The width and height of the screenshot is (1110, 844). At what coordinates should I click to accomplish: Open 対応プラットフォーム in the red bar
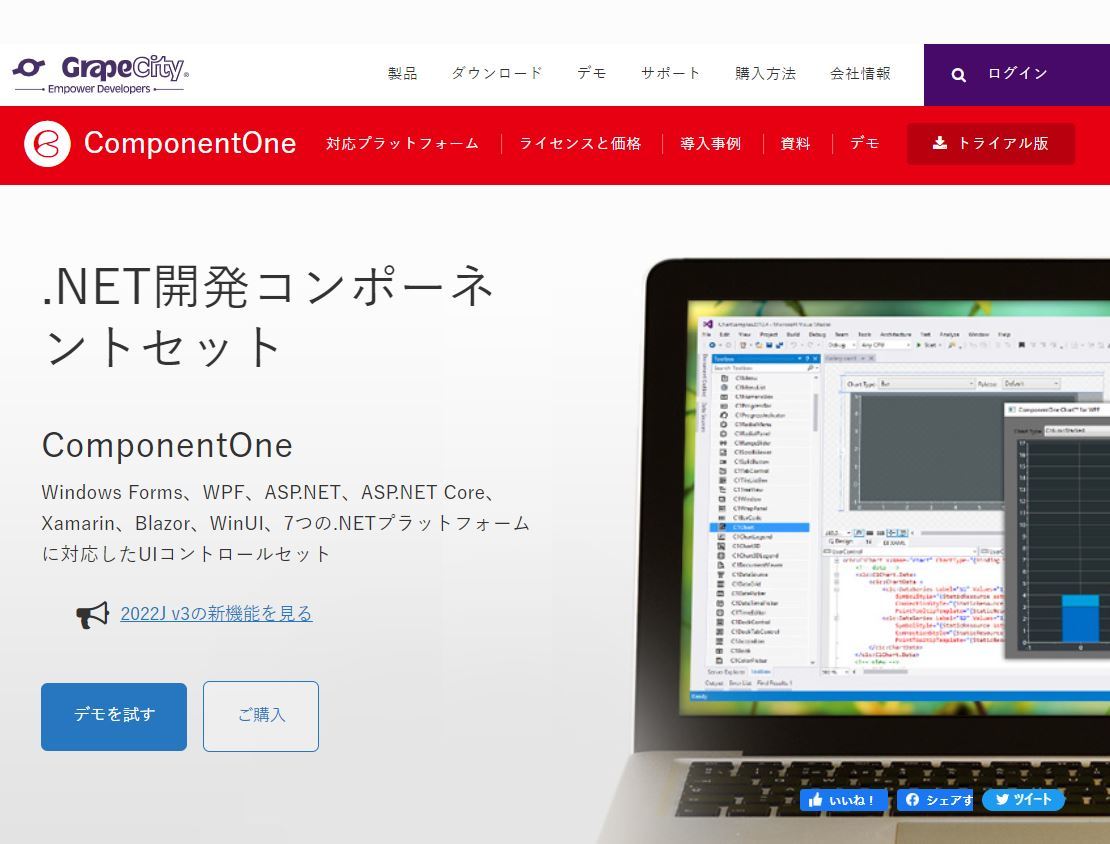coord(402,144)
